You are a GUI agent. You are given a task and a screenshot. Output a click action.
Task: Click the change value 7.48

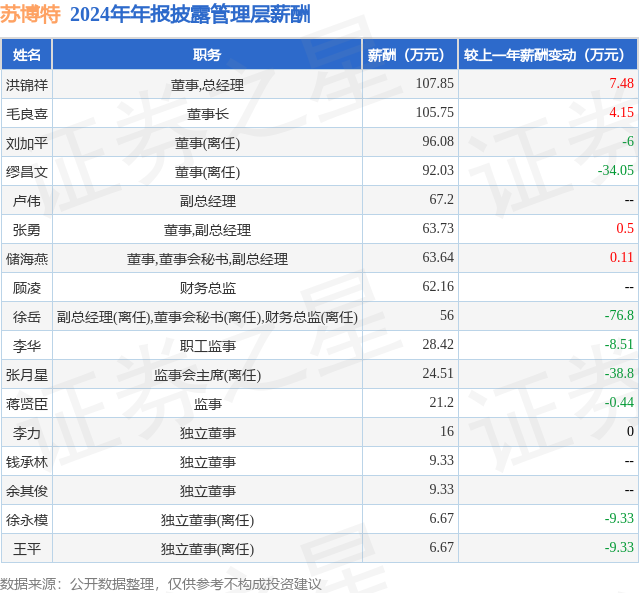[621, 84]
